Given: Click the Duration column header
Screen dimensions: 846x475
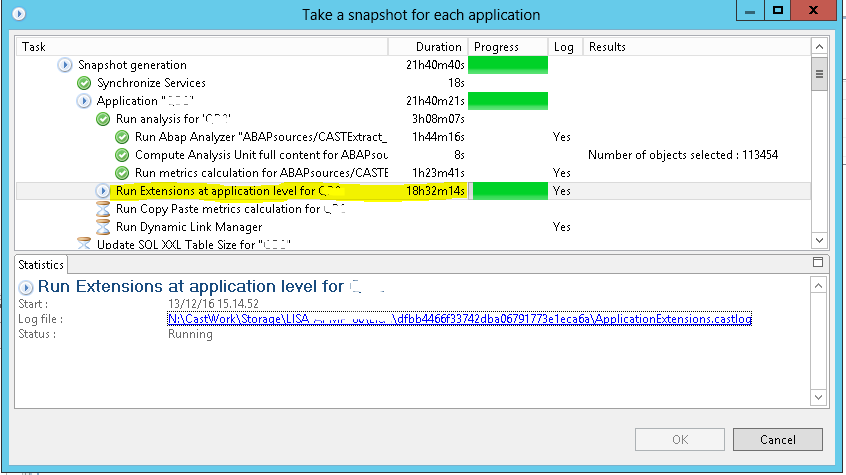Looking at the screenshot, I should 428,47.
